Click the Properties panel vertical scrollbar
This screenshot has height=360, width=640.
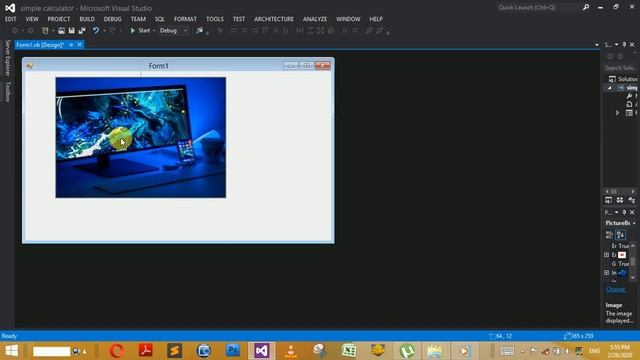pos(633,262)
